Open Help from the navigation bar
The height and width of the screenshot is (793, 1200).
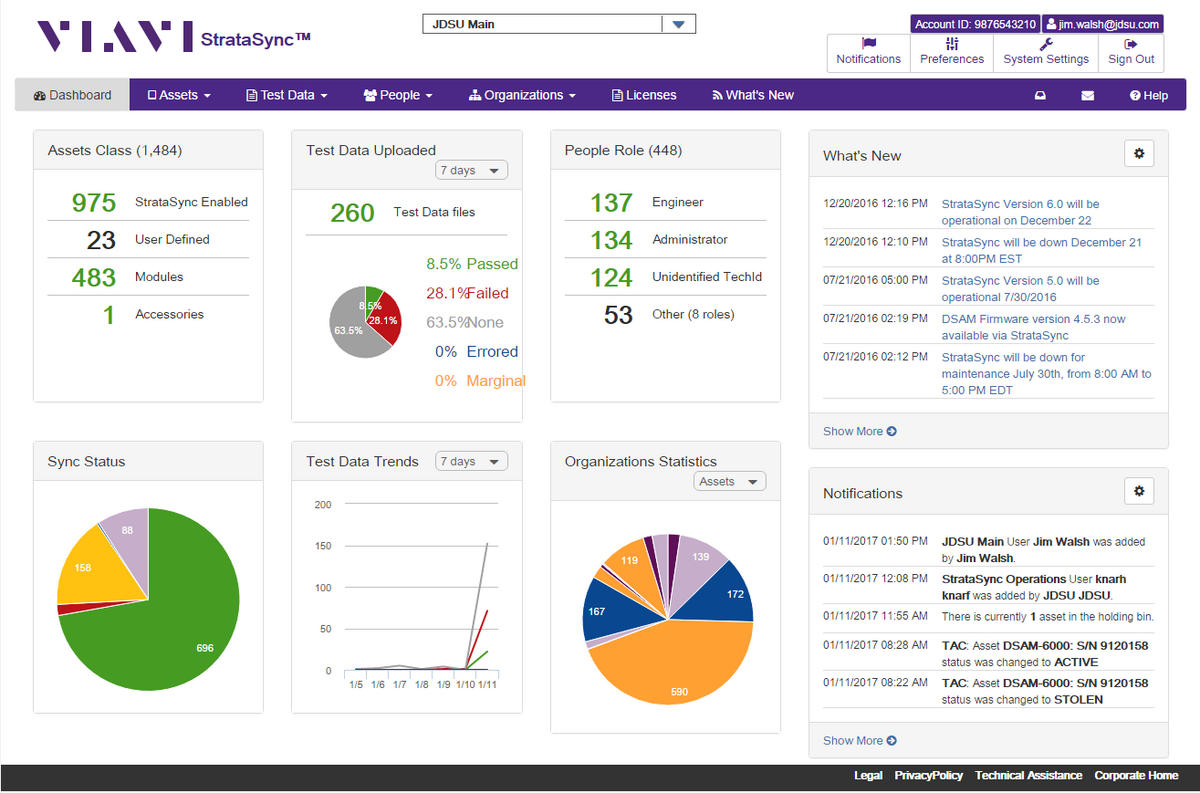(x=1148, y=96)
